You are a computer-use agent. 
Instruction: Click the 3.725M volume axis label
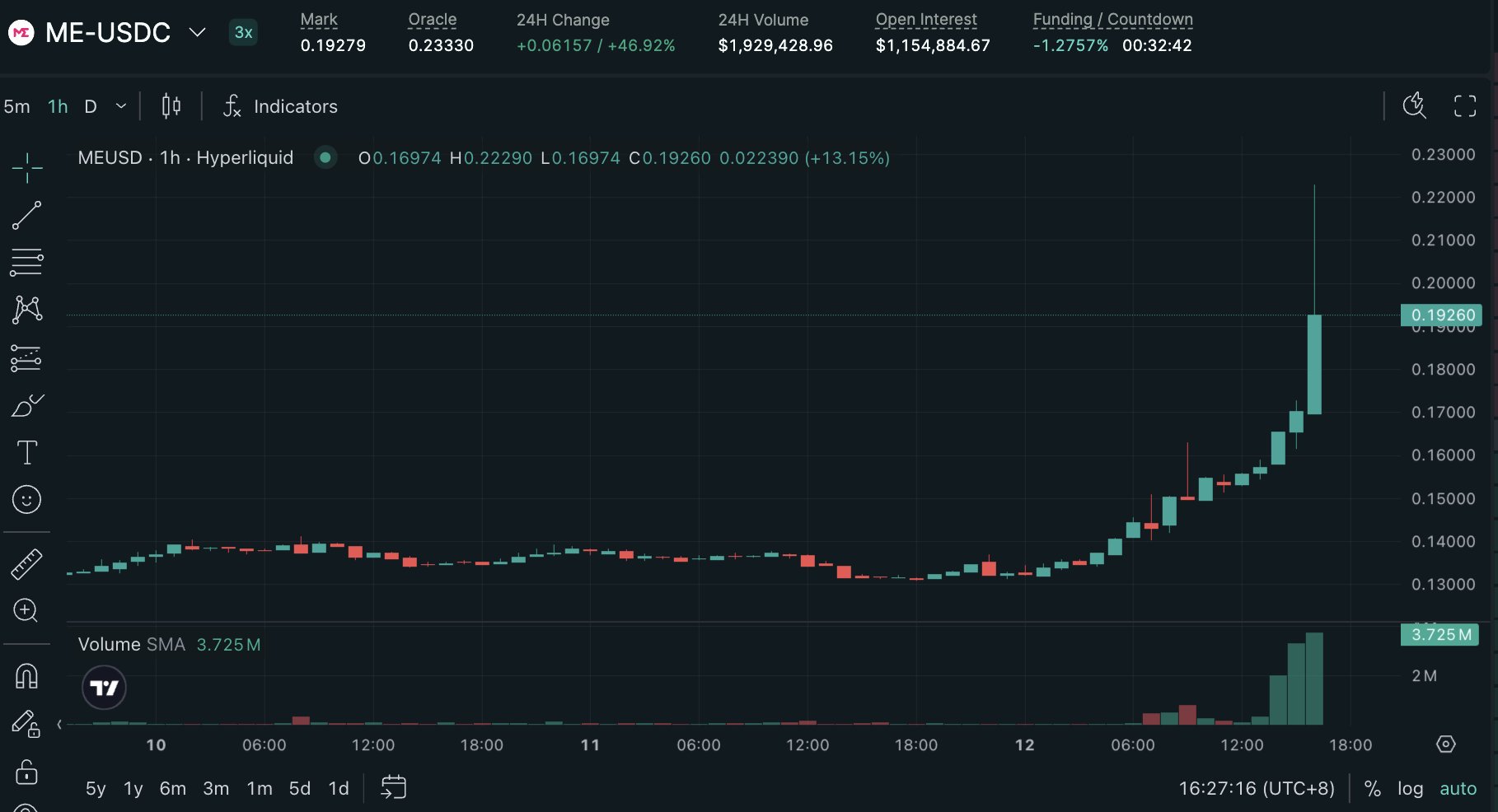(1440, 634)
